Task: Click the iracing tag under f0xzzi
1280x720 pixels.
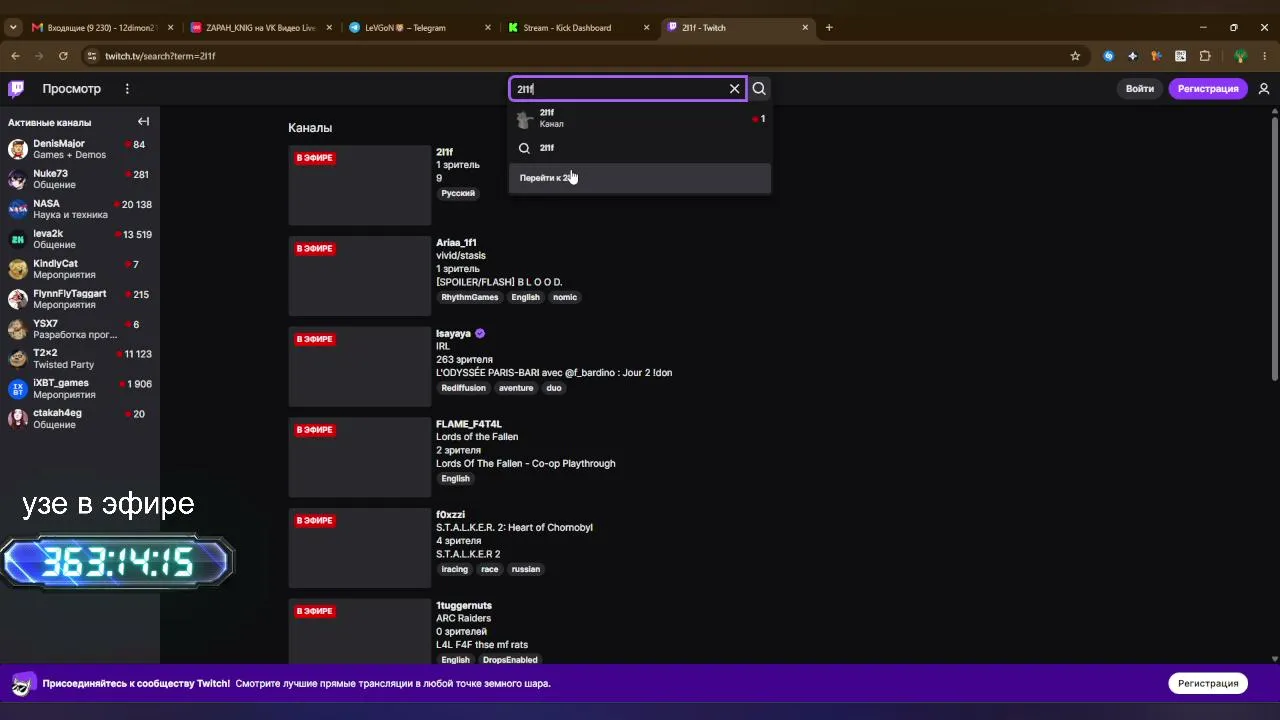Action: click(455, 569)
